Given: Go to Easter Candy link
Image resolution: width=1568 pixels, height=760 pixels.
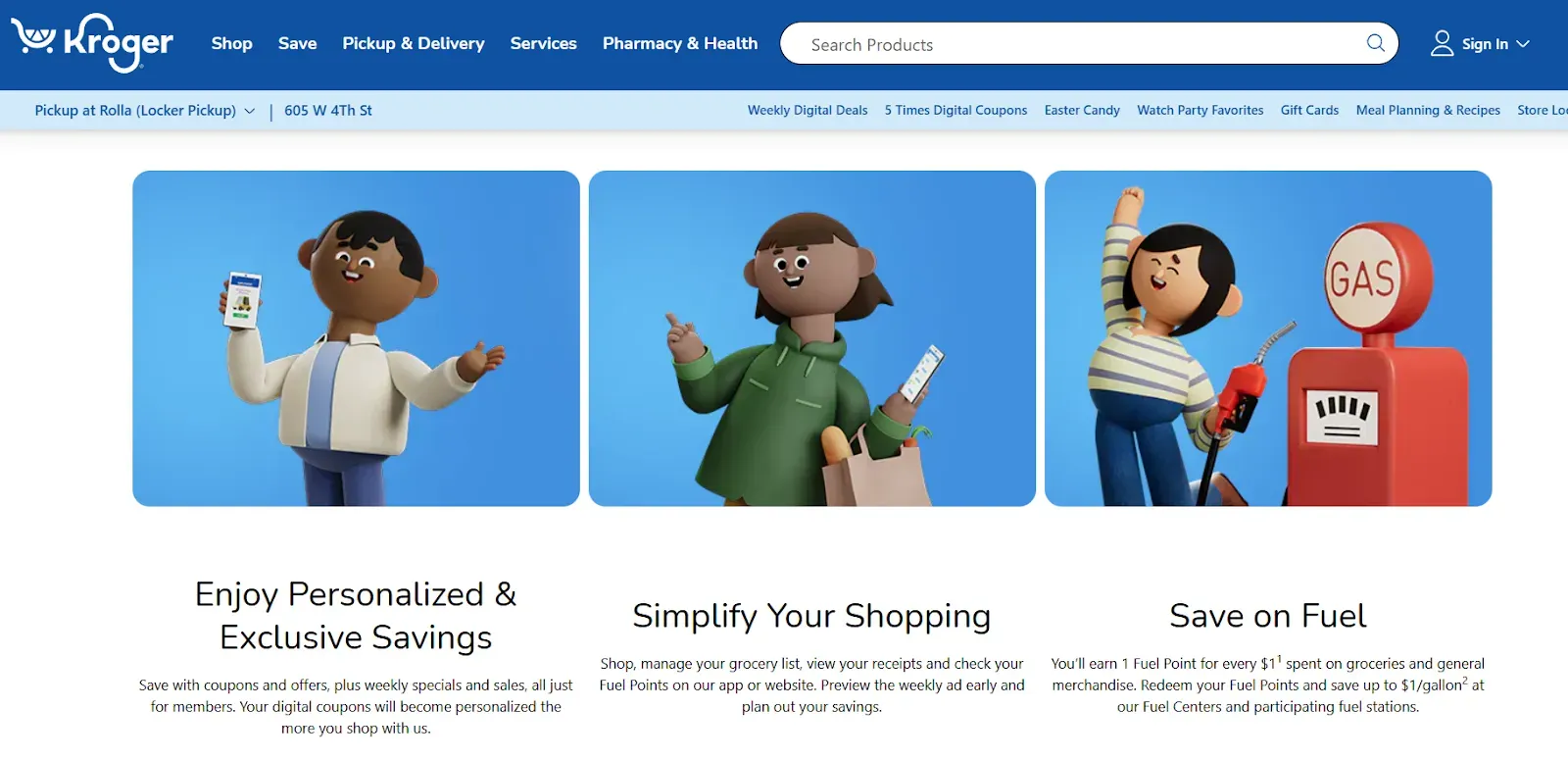Looking at the screenshot, I should coord(1082,111).
